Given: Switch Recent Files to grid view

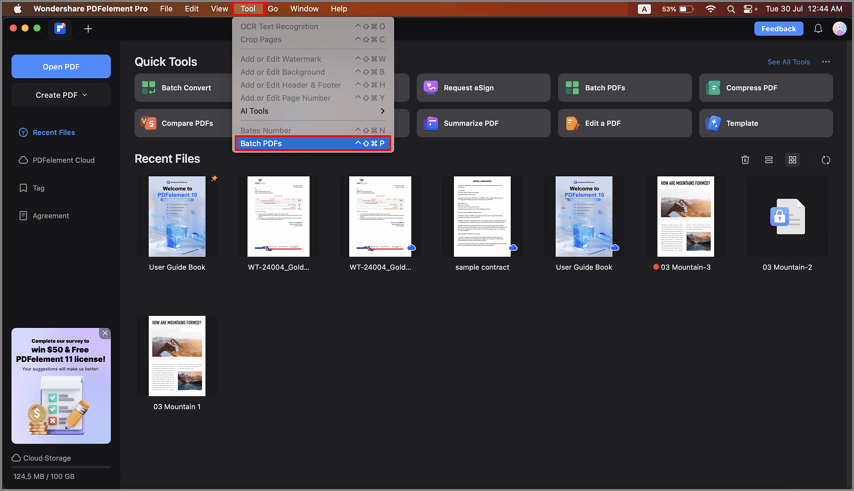Looking at the screenshot, I should coord(792,160).
